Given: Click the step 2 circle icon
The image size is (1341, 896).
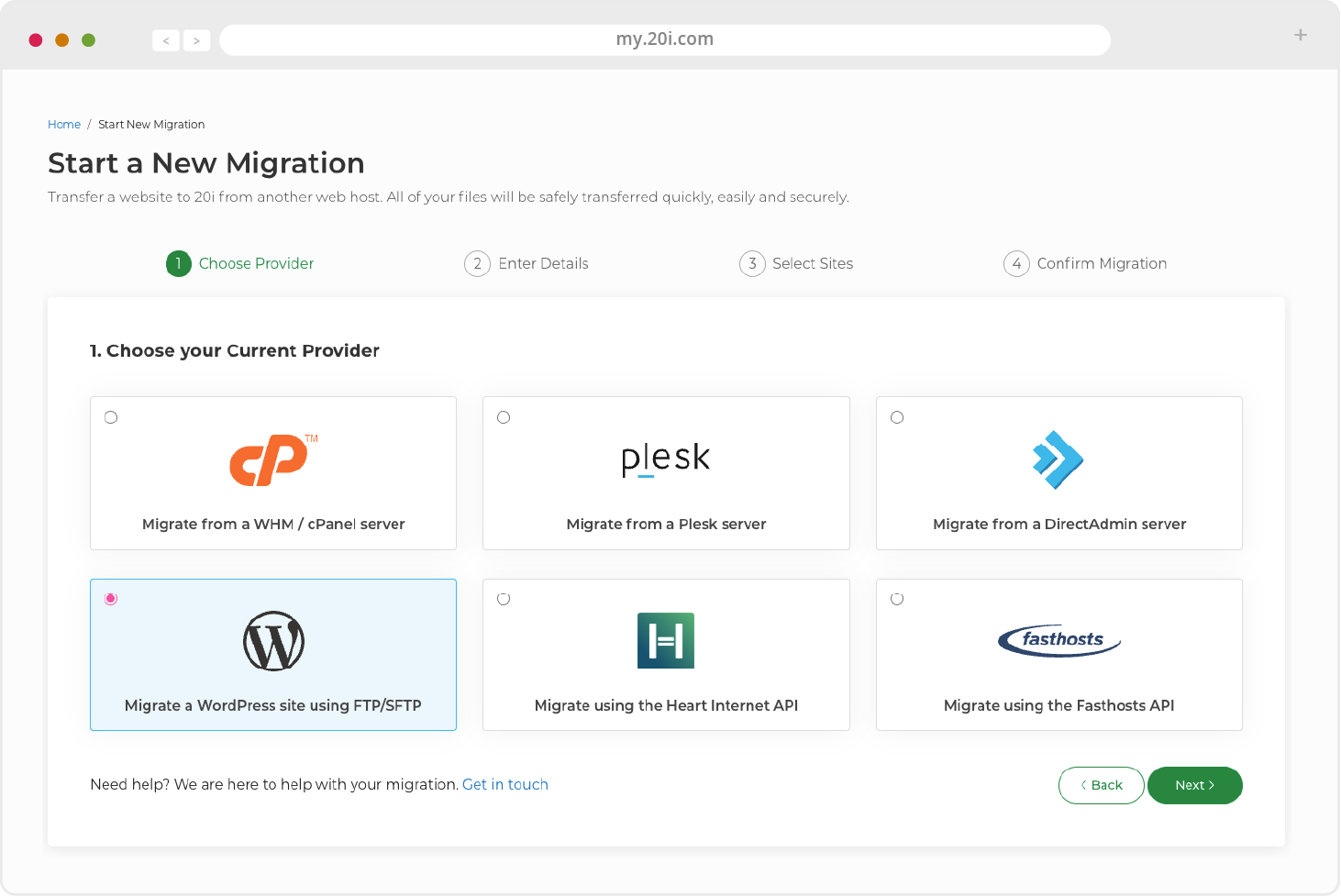Looking at the screenshot, I should tap(477, 264).
